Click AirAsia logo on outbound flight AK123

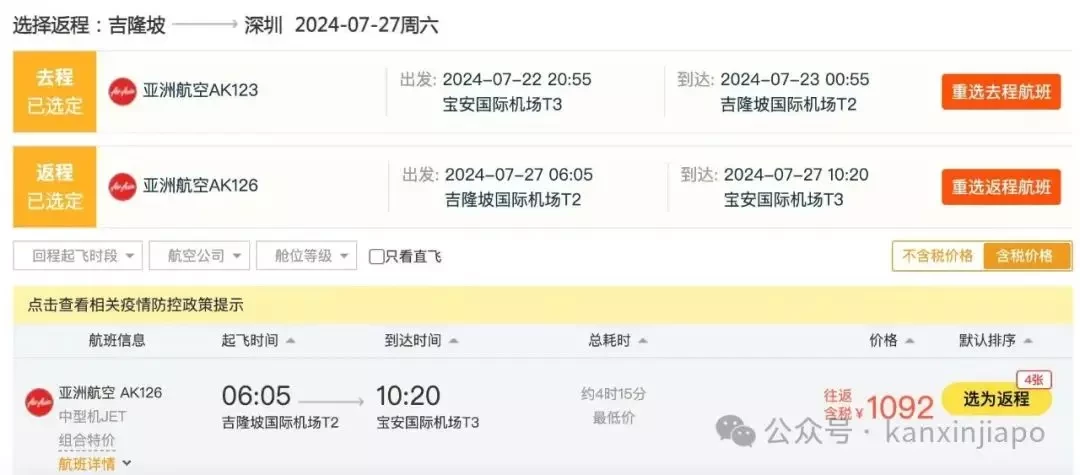[x=123, y=91]
